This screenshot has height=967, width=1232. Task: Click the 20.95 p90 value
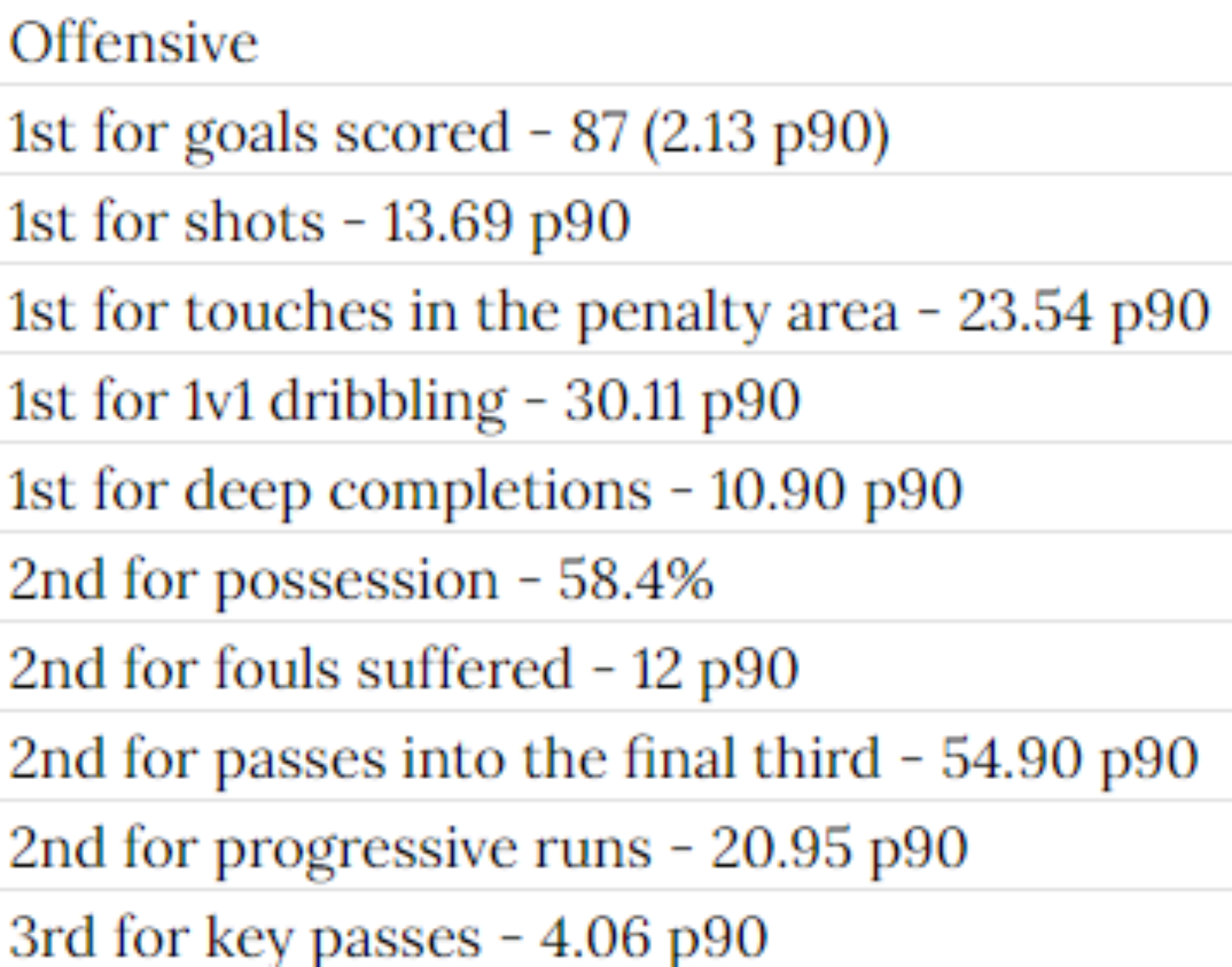[838, 849]
